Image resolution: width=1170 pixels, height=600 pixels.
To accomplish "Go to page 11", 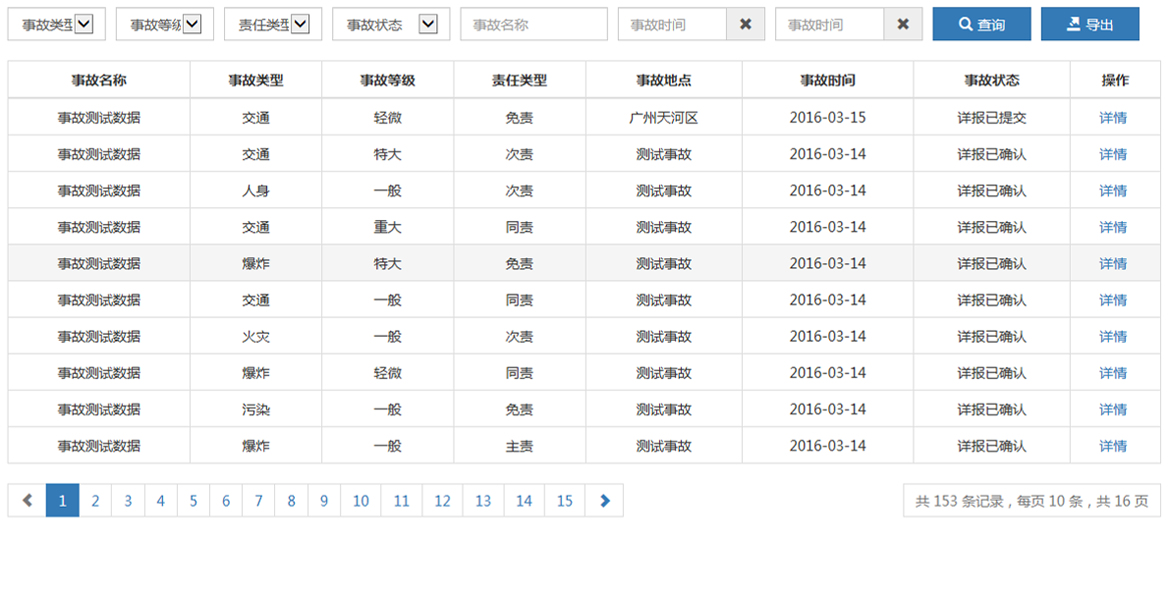I will point(401,500).
